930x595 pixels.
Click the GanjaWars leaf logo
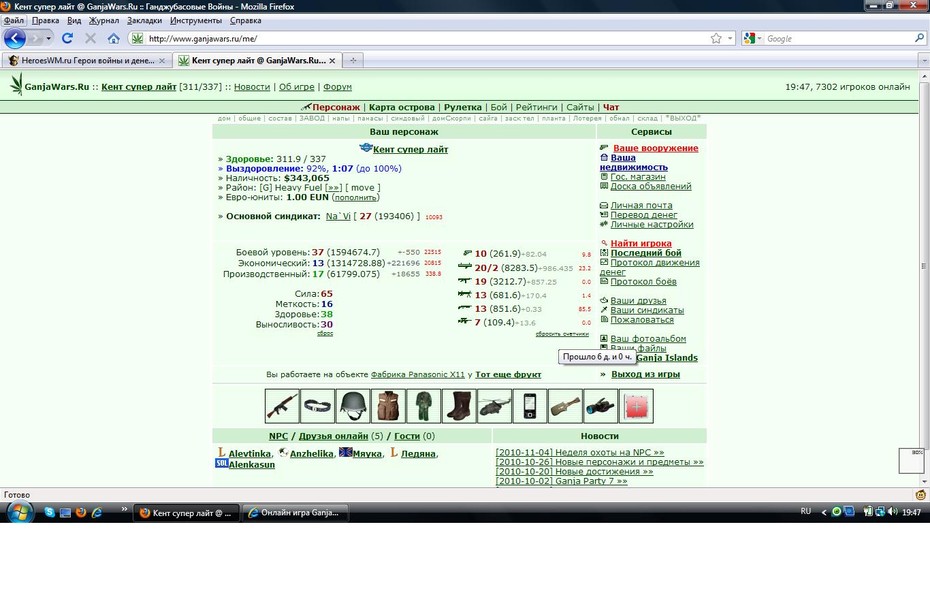pyautogui.click(x=17, y=85)
